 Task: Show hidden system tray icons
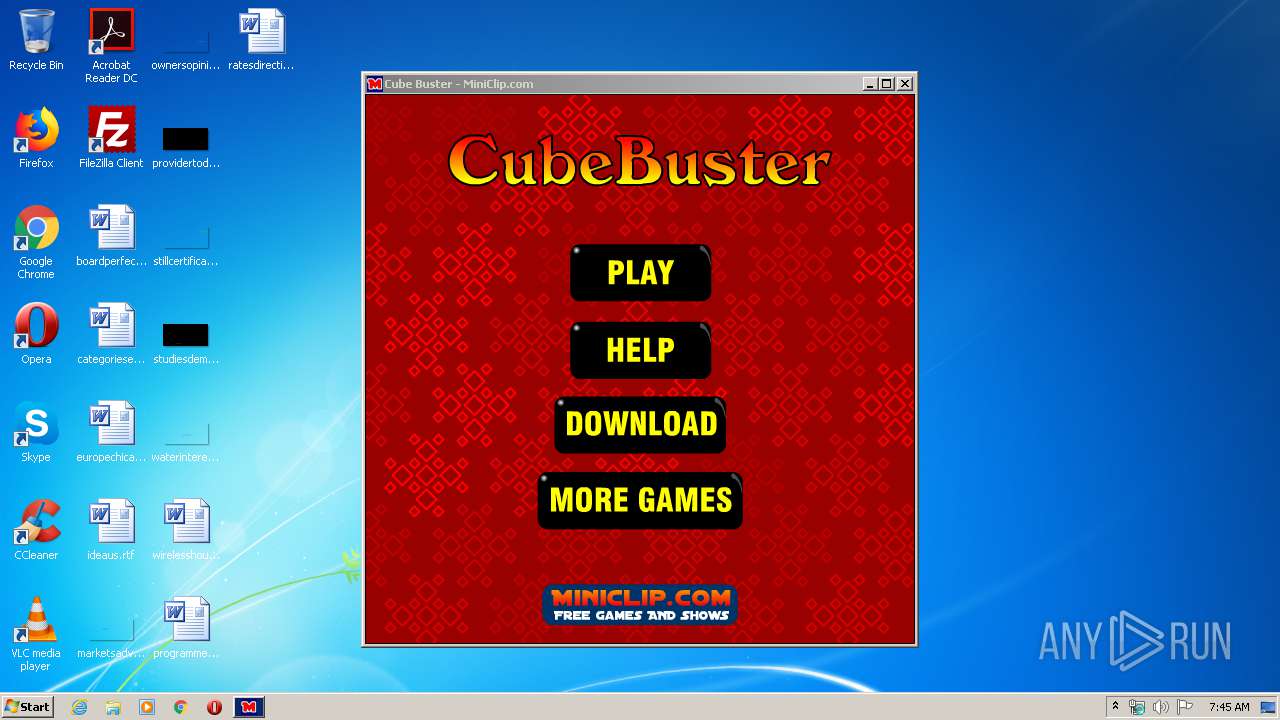(1115, 707)
